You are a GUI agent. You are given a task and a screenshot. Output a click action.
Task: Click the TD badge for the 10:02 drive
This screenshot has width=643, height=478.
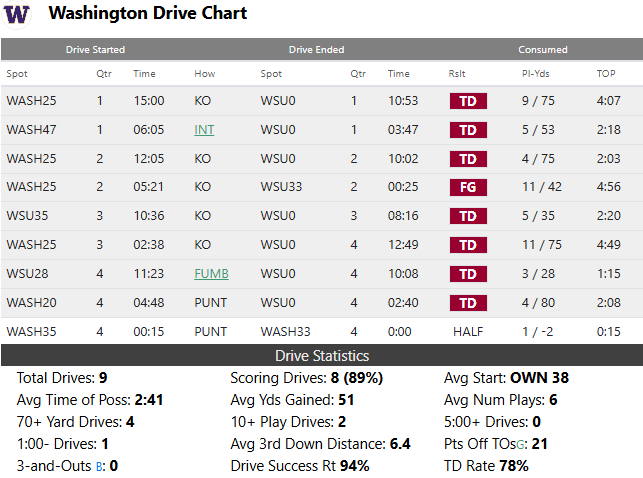468,159
